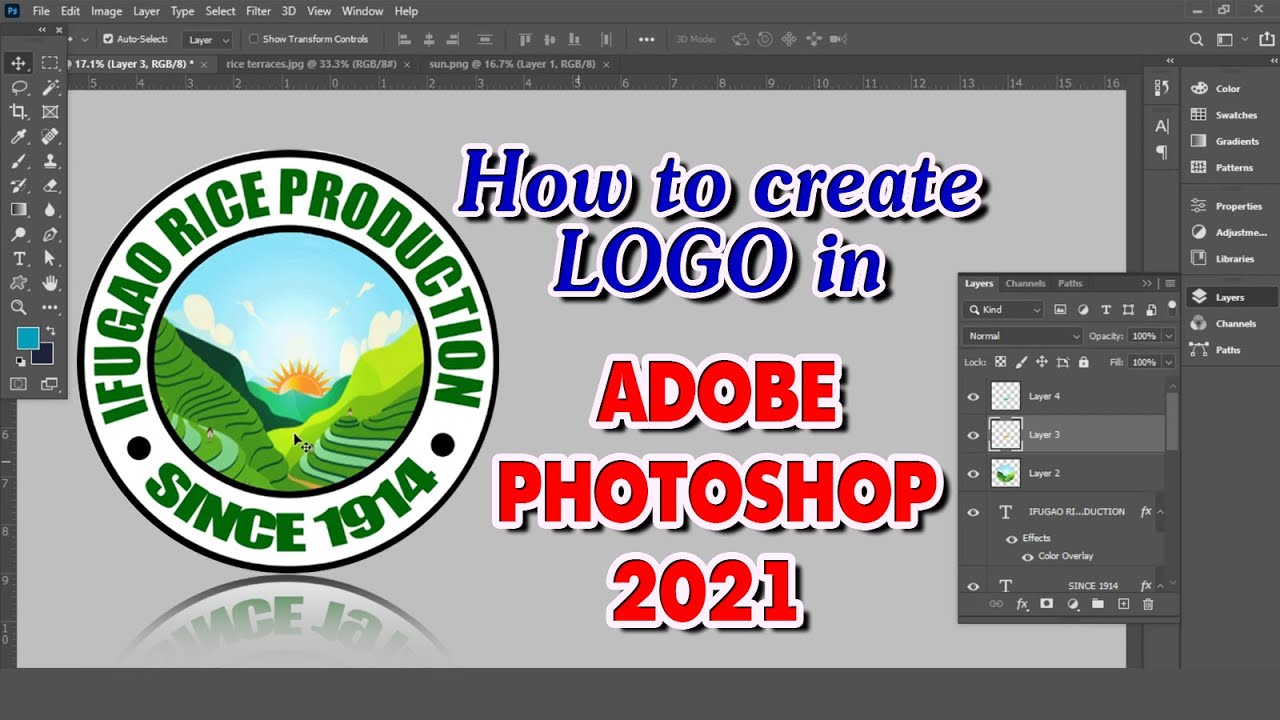Select the Rectangular Marquee tool

point(50,63)
